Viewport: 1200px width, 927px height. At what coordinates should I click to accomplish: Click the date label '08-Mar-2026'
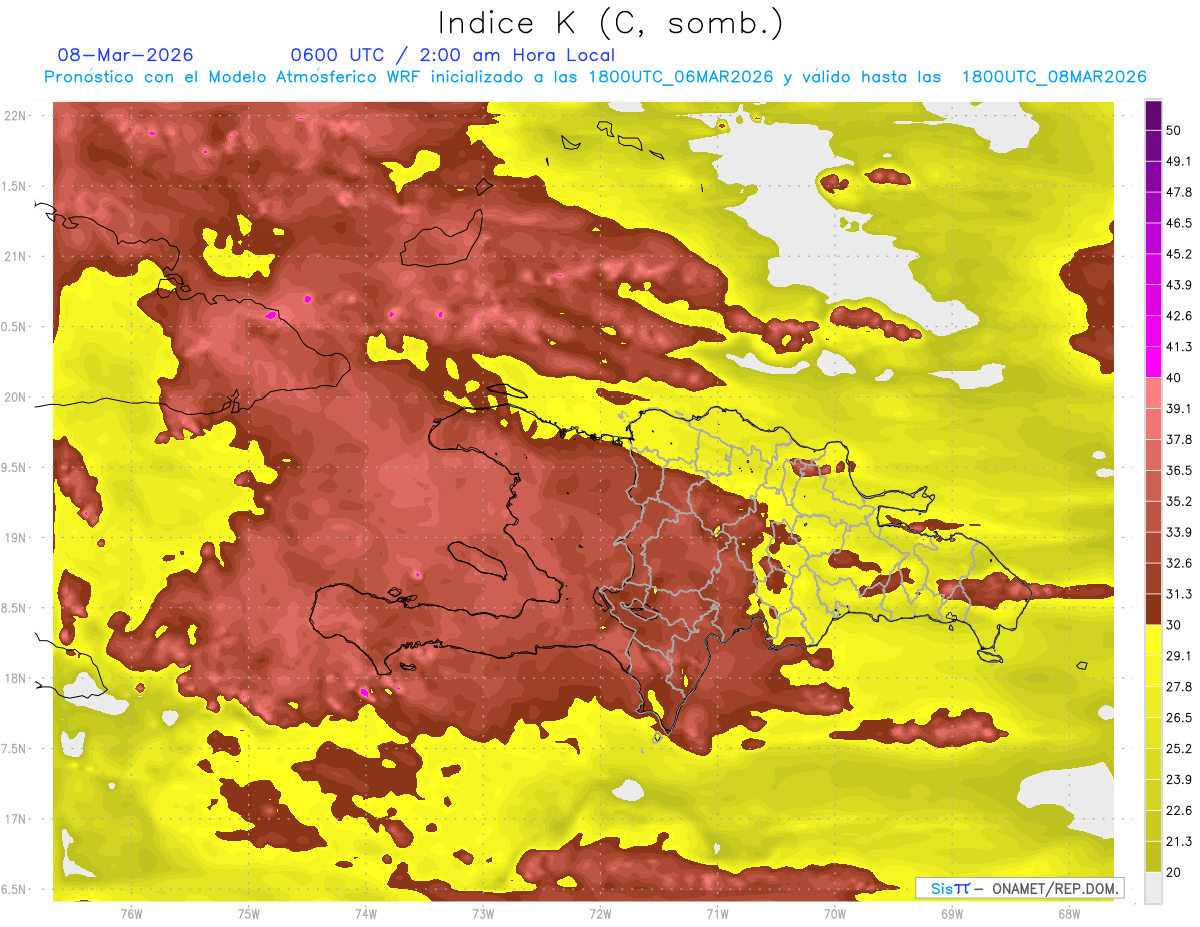click(x=126, y=55)
